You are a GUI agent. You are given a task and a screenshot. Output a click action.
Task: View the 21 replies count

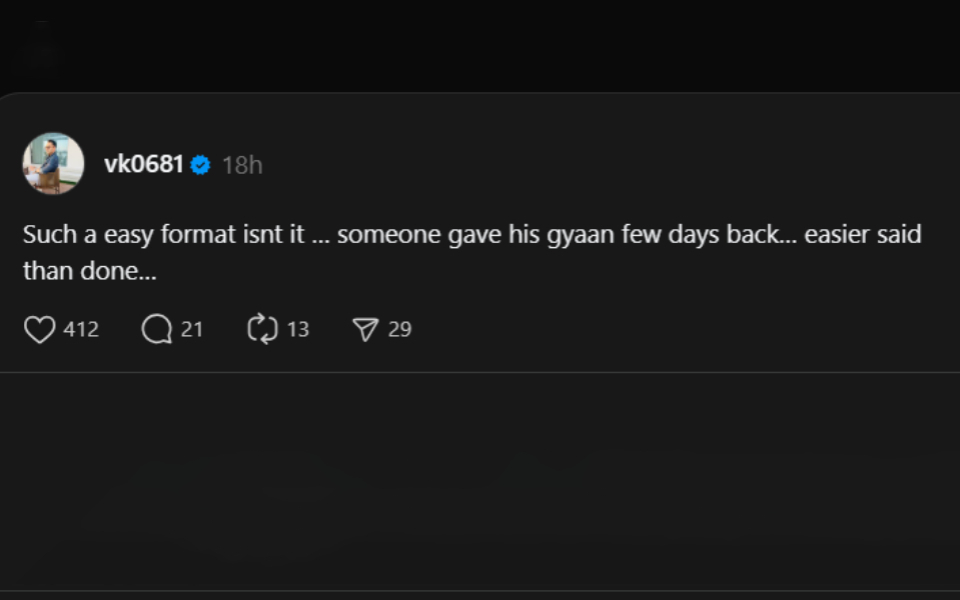[x=192, y=329]
